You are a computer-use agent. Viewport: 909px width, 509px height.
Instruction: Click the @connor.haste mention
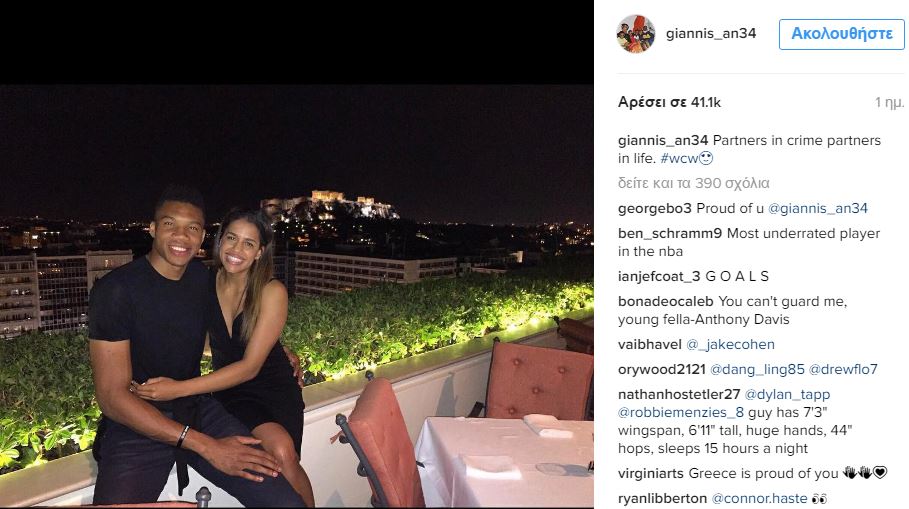[759, 498]
